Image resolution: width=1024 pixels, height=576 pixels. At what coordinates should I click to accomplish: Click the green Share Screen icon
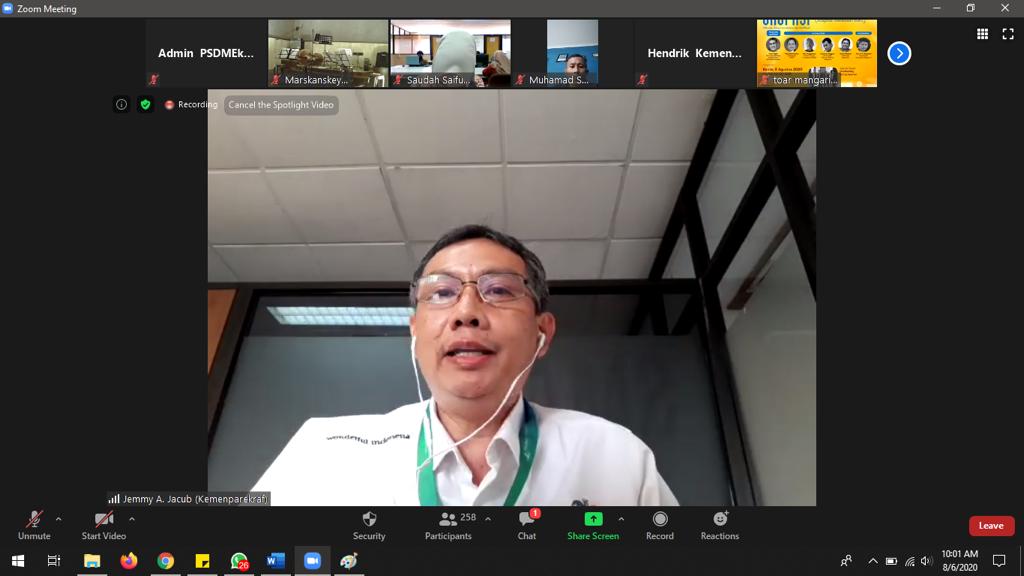[593, 519]
